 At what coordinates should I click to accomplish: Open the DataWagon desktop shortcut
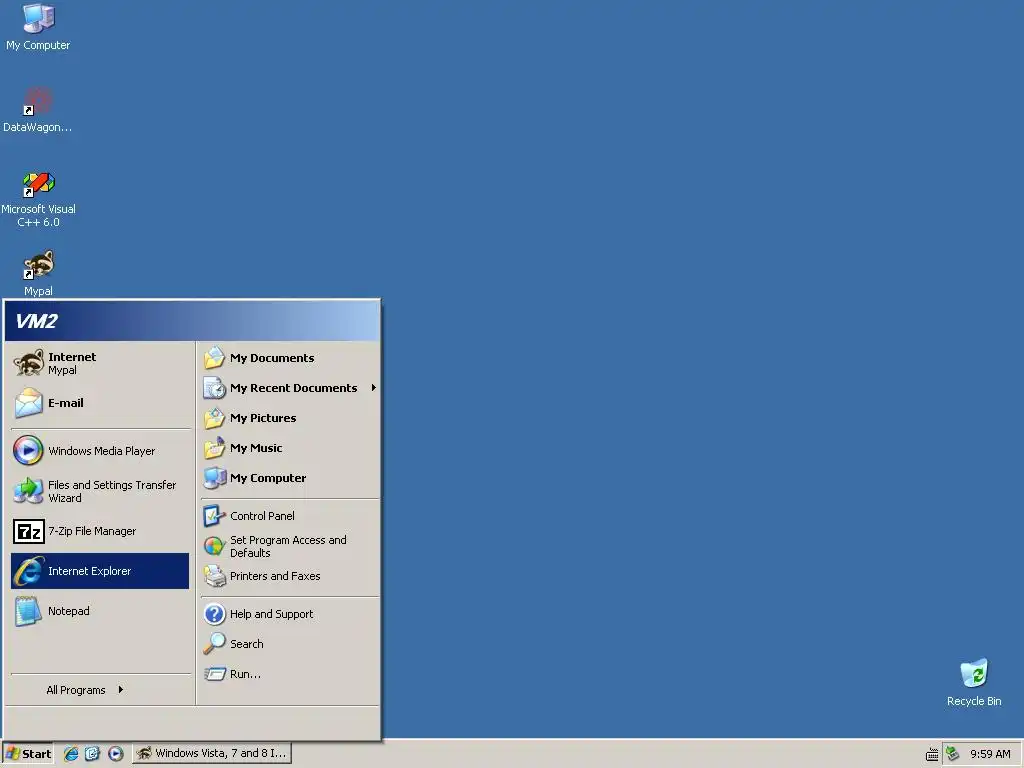point(38,110)
